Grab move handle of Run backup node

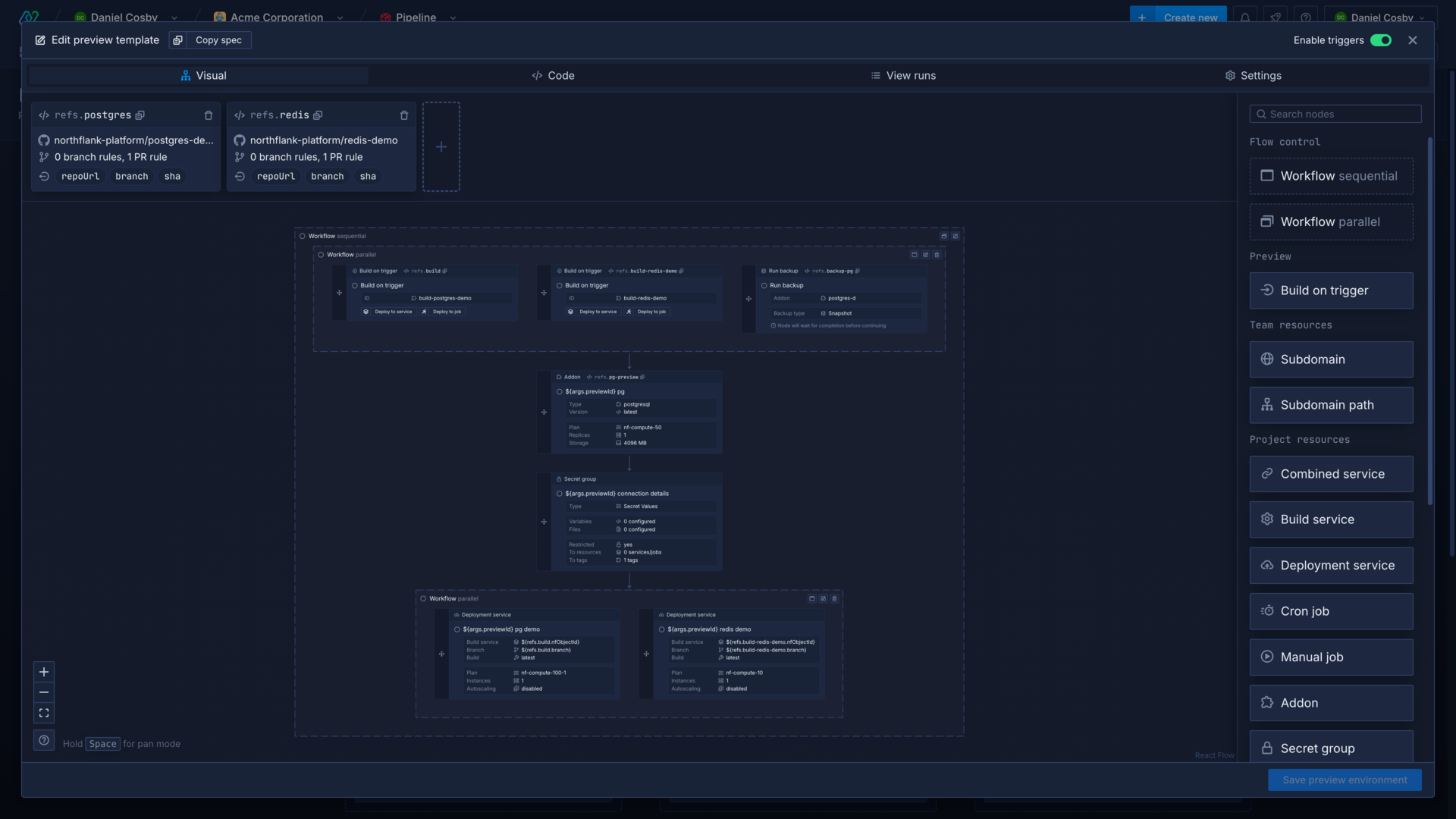coord(748,299)
